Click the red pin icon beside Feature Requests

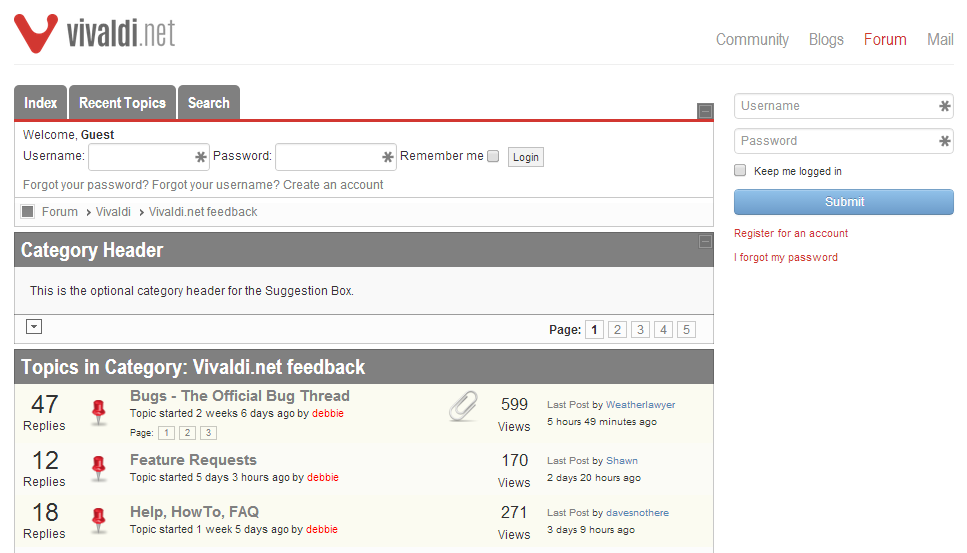point(99,467)
